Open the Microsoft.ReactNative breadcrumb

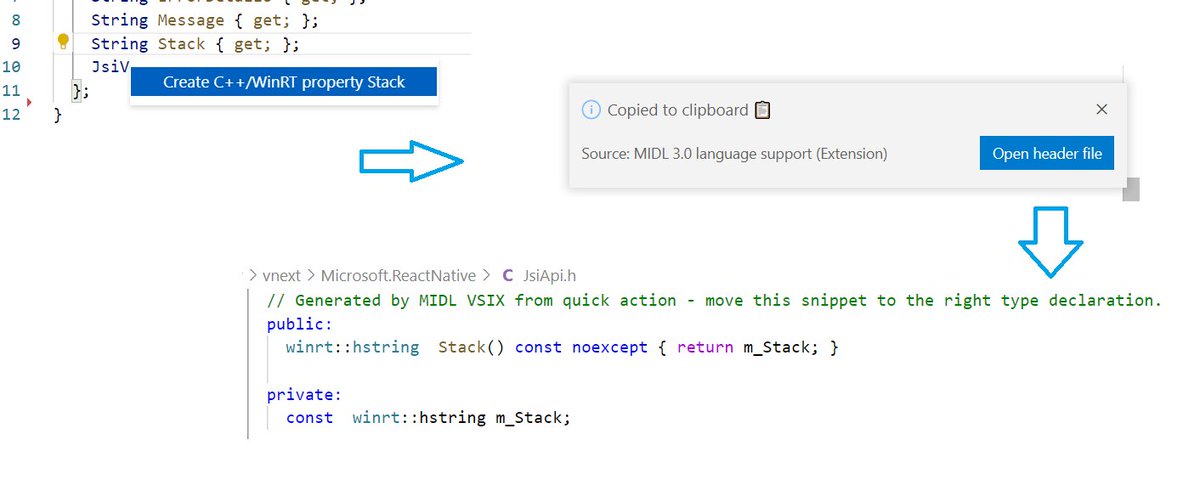point(400,275)
